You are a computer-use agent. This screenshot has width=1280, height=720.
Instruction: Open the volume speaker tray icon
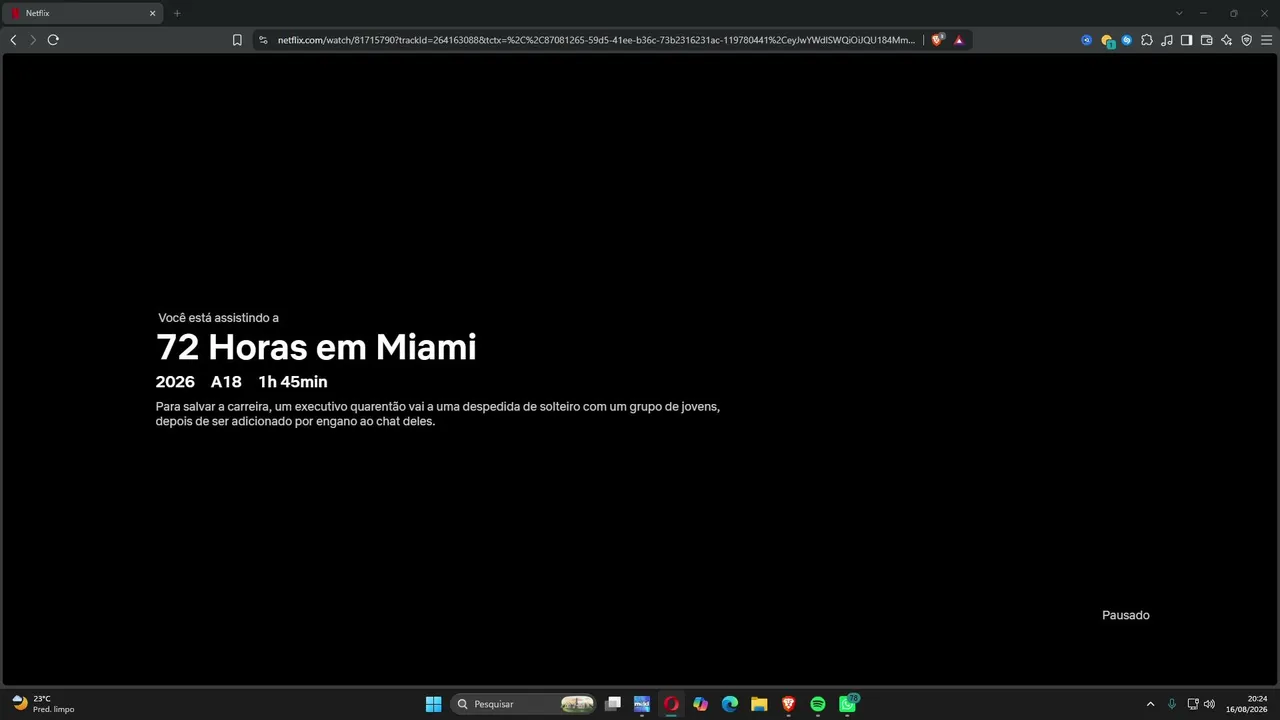click(1209, 704)
